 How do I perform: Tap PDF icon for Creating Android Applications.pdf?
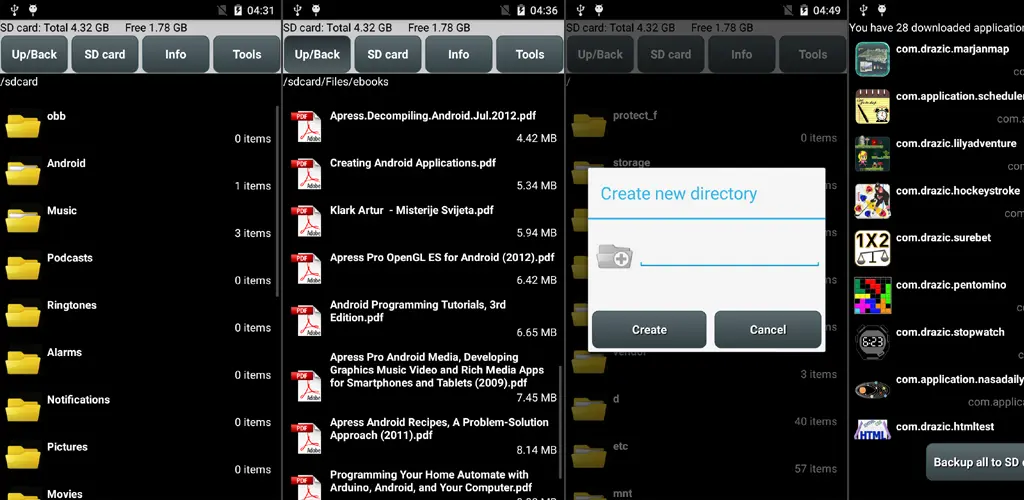pos(306,174)
